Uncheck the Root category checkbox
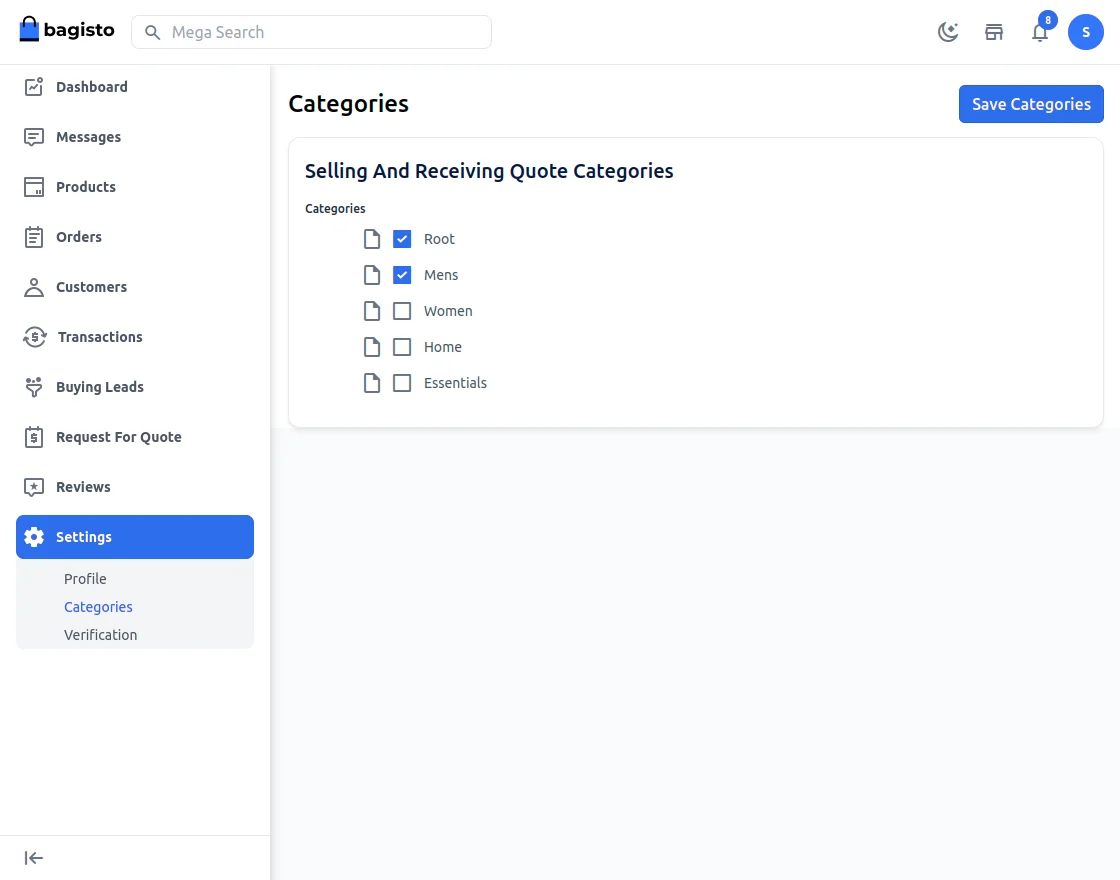The image size is (1120, 880). click(x=402, y=239)
